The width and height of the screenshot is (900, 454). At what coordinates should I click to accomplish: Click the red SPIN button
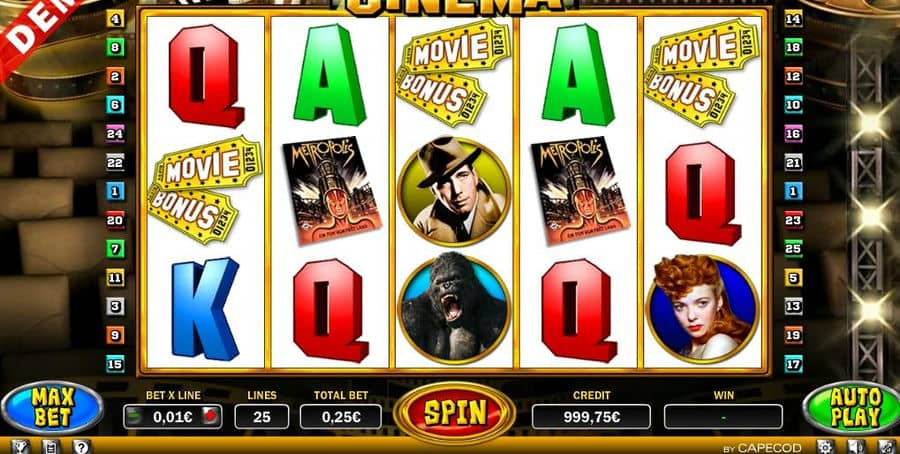pos(454,413)
